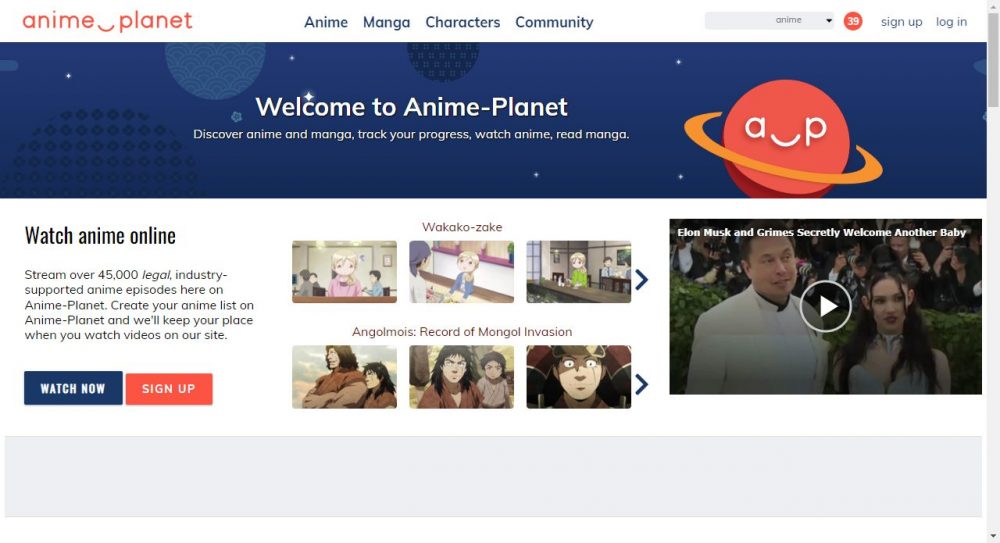The image size is (1000, 543).
Task: Open the red 39 notifications badge
Action: point(853,21)
